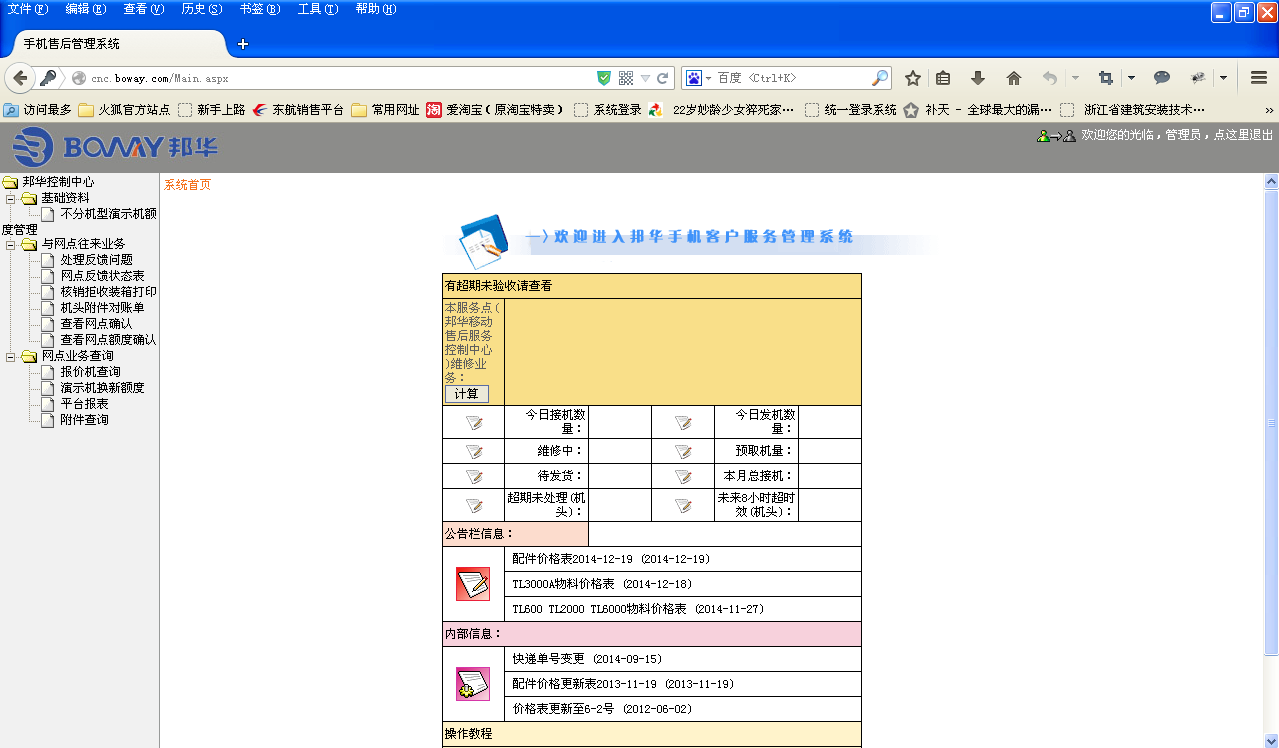Click the user logout icon near 欢迎您的光临
1279x748 pixels.
[1056, 136]
